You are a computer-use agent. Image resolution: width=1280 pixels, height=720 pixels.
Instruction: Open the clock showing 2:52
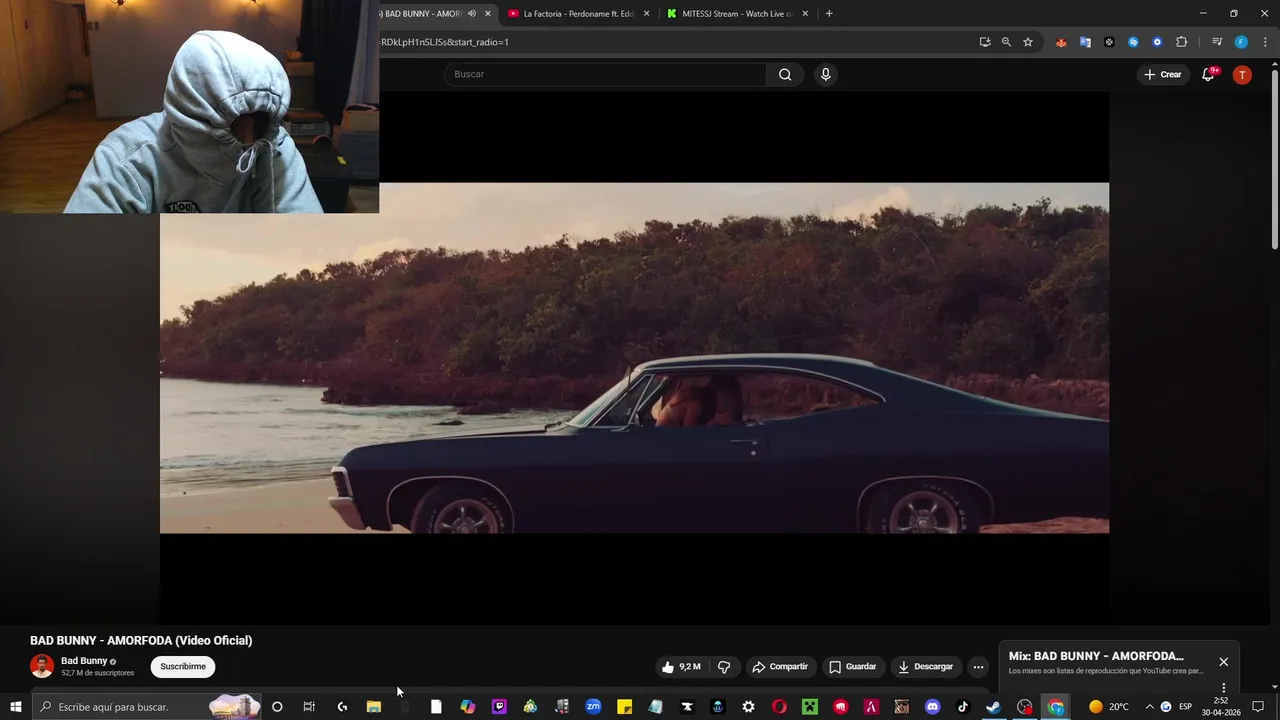point(1222,707)
